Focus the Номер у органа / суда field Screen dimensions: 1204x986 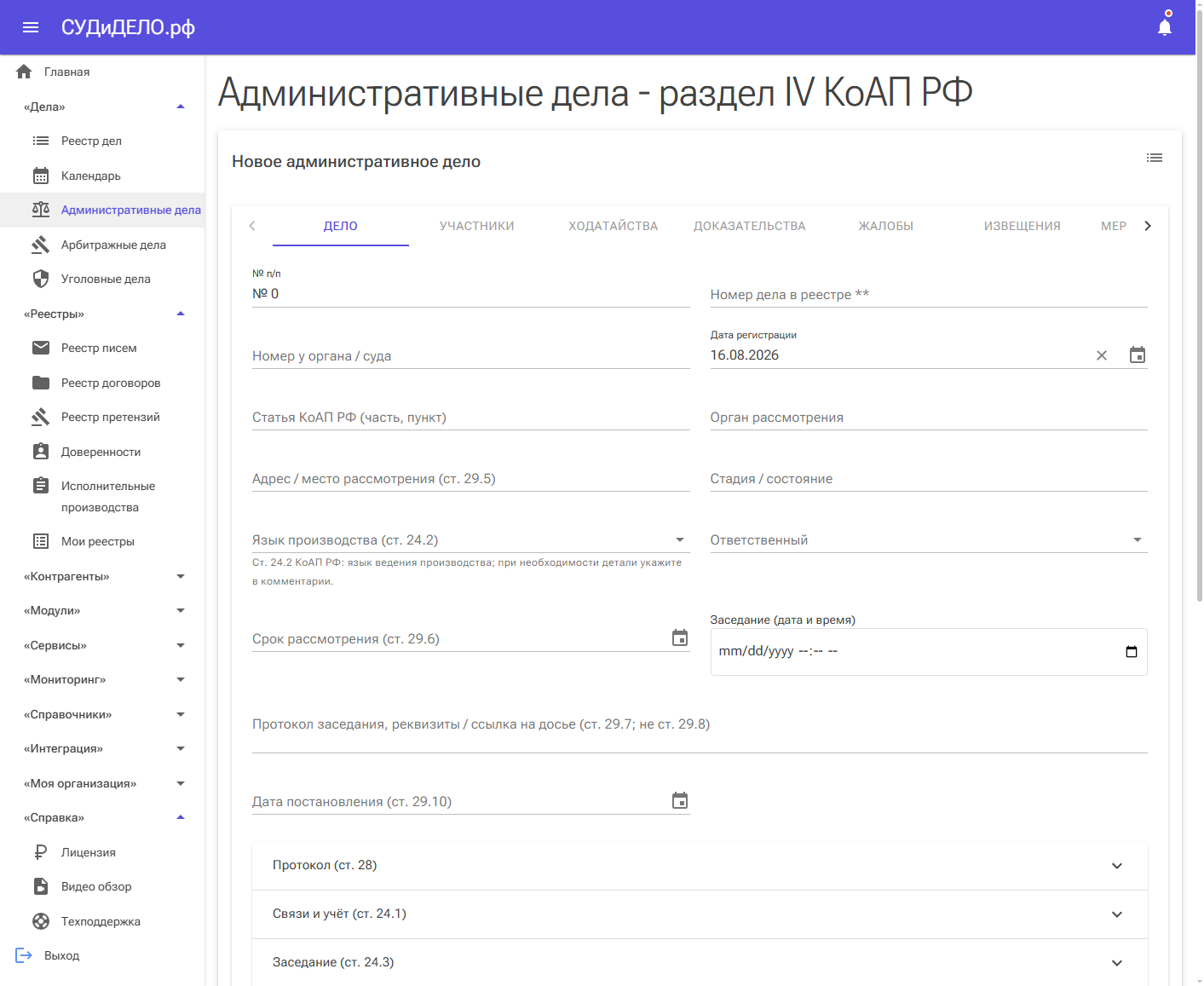470,355
